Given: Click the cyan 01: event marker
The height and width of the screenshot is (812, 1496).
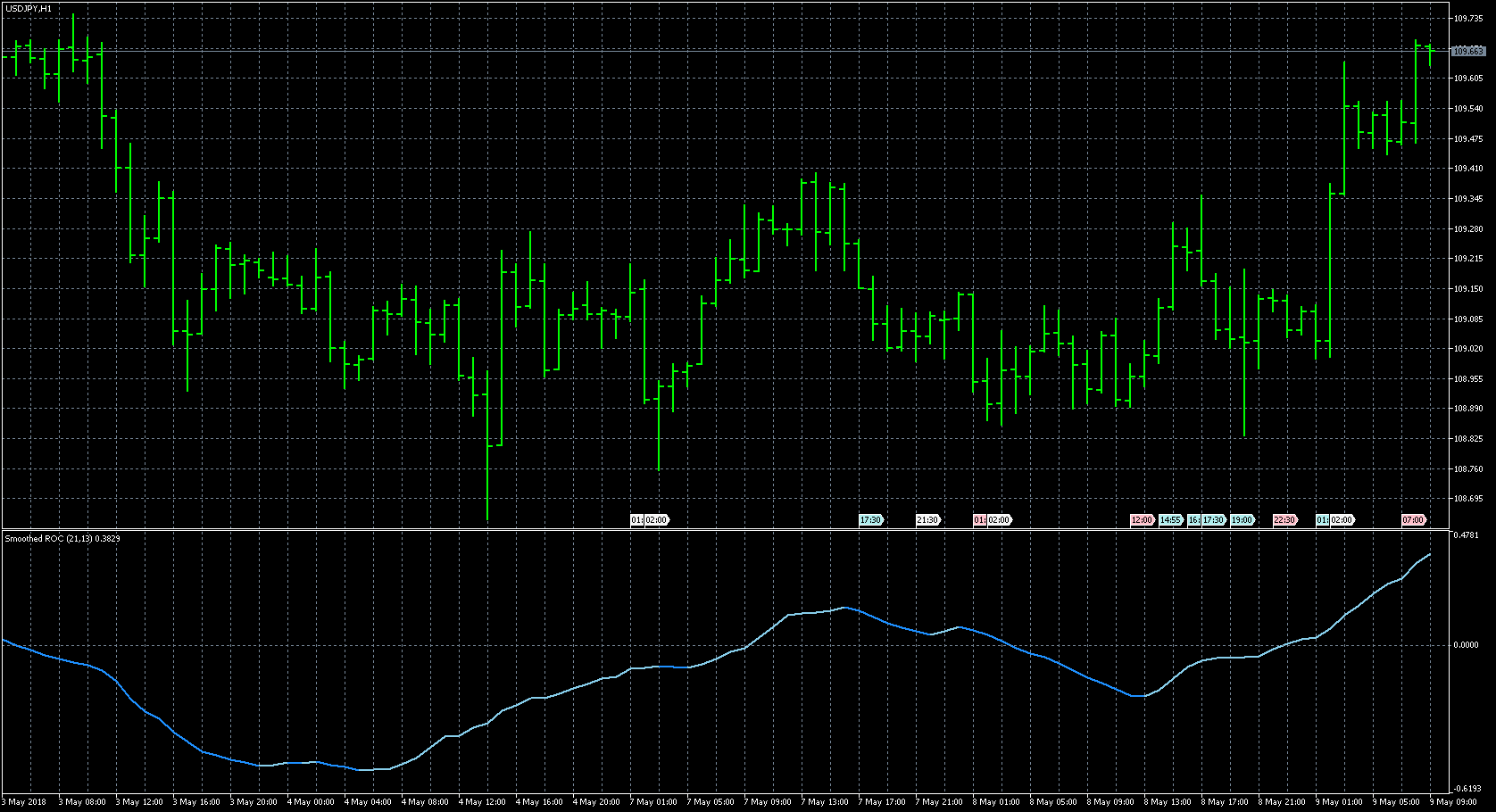Looking at the screenshot, I should (x=1322, y=520).
